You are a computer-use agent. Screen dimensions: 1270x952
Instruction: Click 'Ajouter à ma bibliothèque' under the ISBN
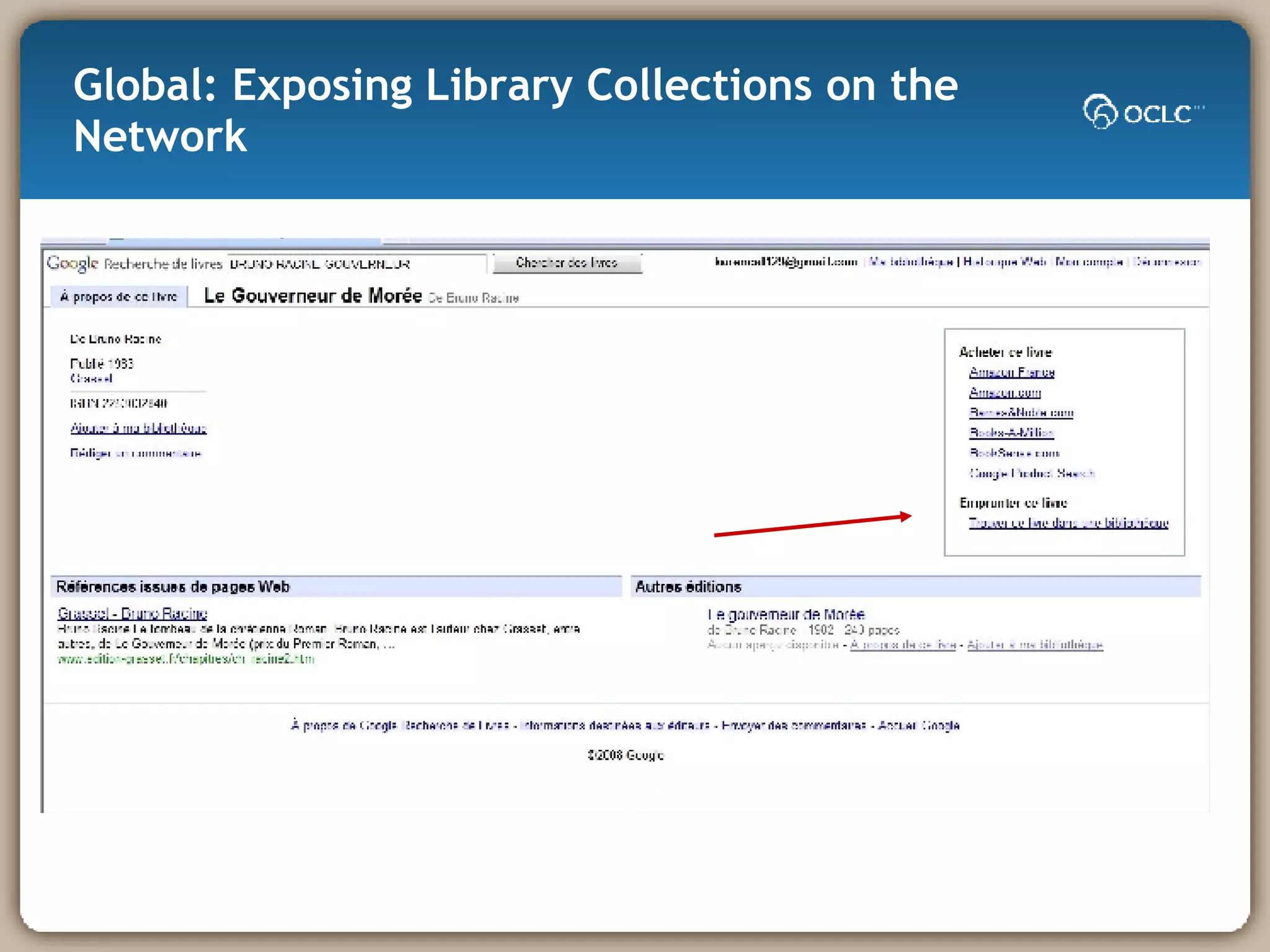click(138, 428)
